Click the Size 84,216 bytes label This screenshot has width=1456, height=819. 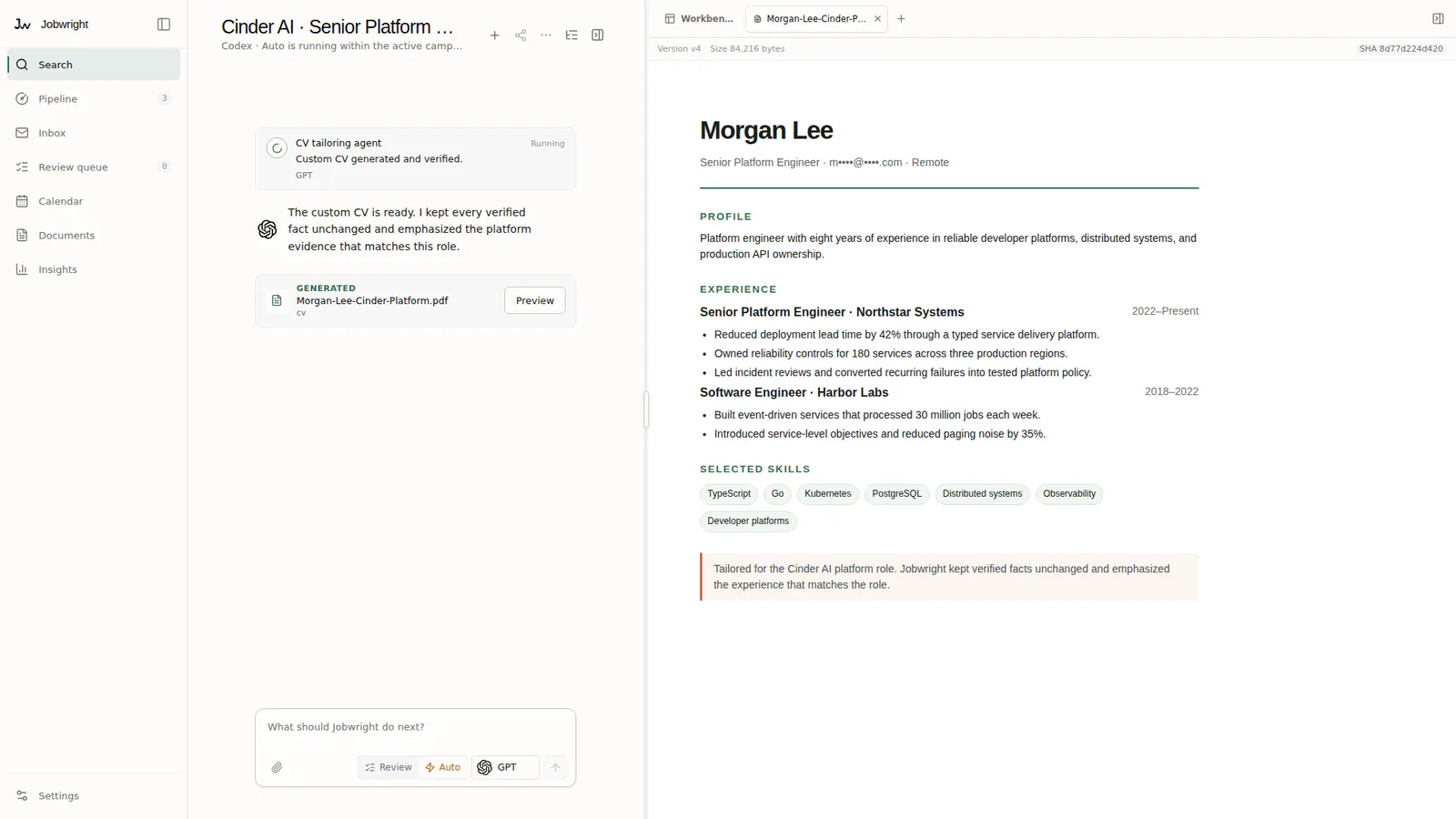click(747, 49)
